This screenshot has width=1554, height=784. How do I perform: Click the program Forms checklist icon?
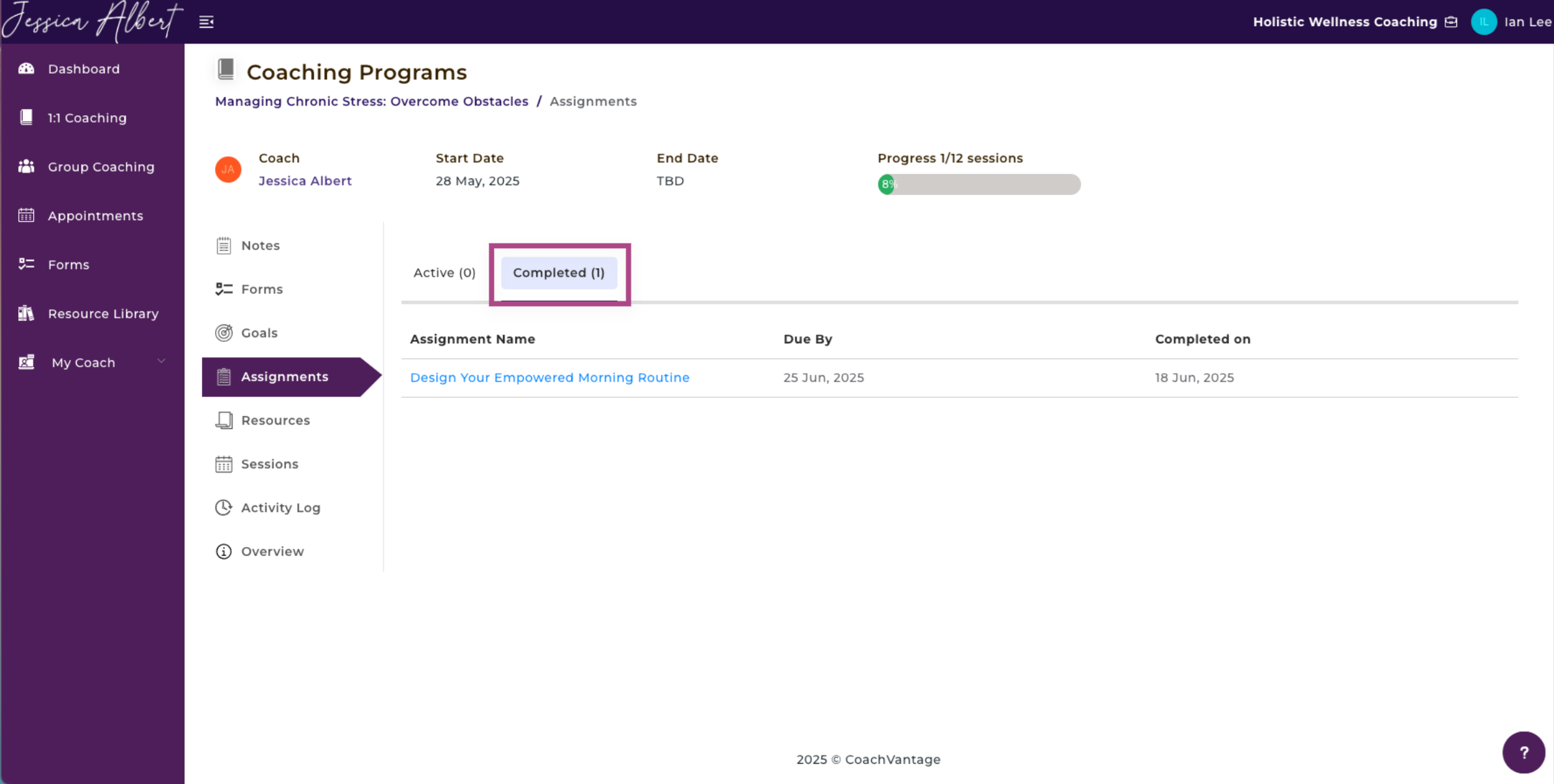coord(223,289)
